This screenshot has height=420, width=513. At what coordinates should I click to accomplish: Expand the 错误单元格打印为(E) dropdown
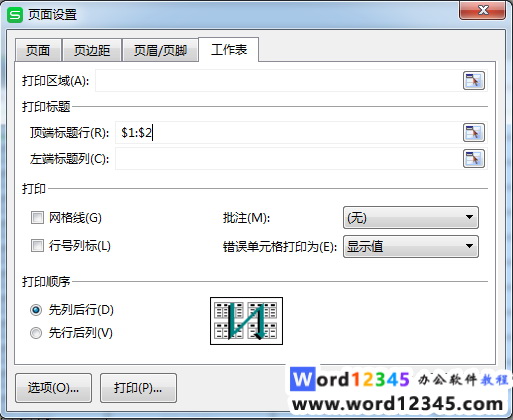[411, 246]
